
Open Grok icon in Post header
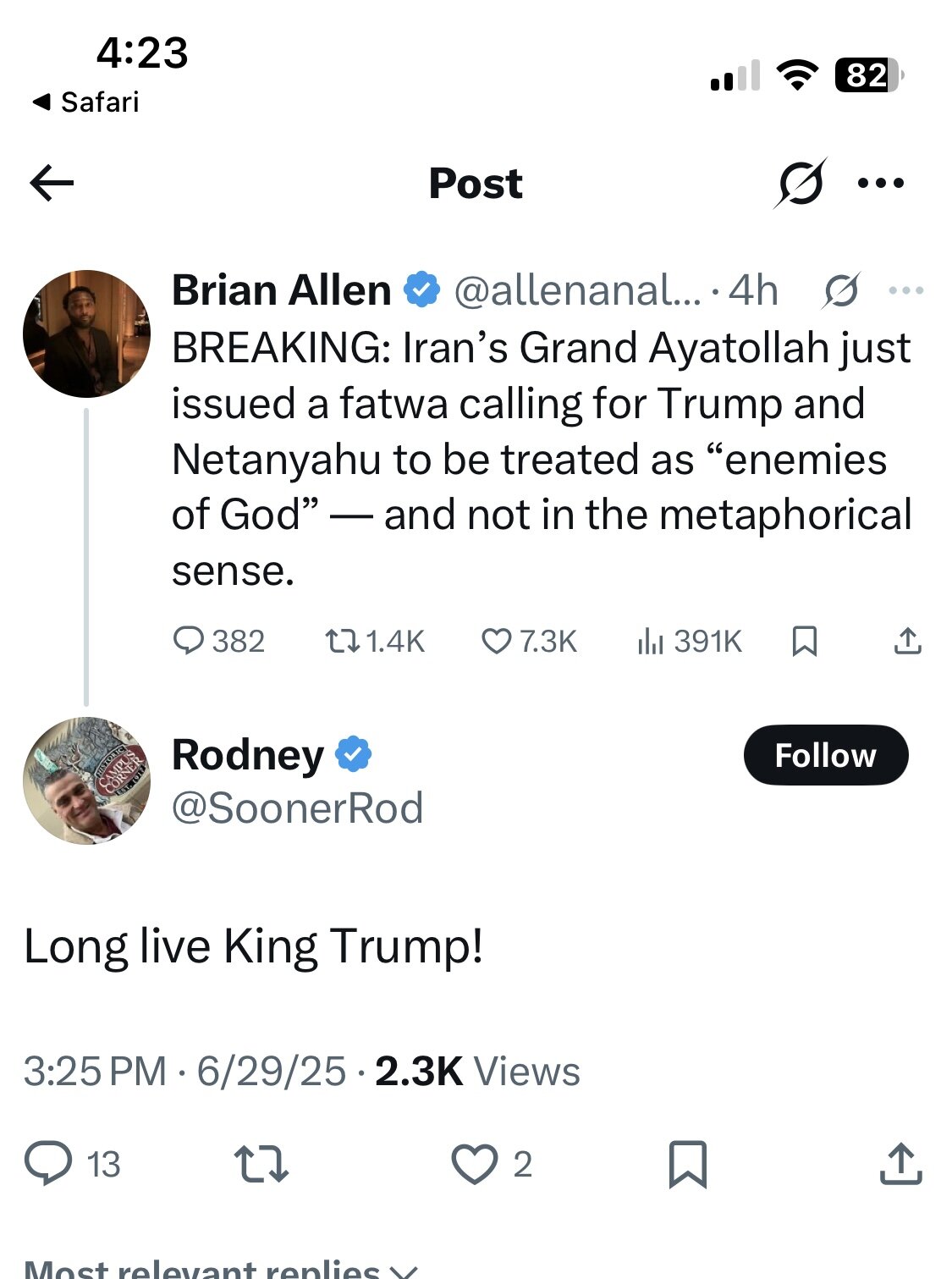pyautogui.click(x=800, y=183)
